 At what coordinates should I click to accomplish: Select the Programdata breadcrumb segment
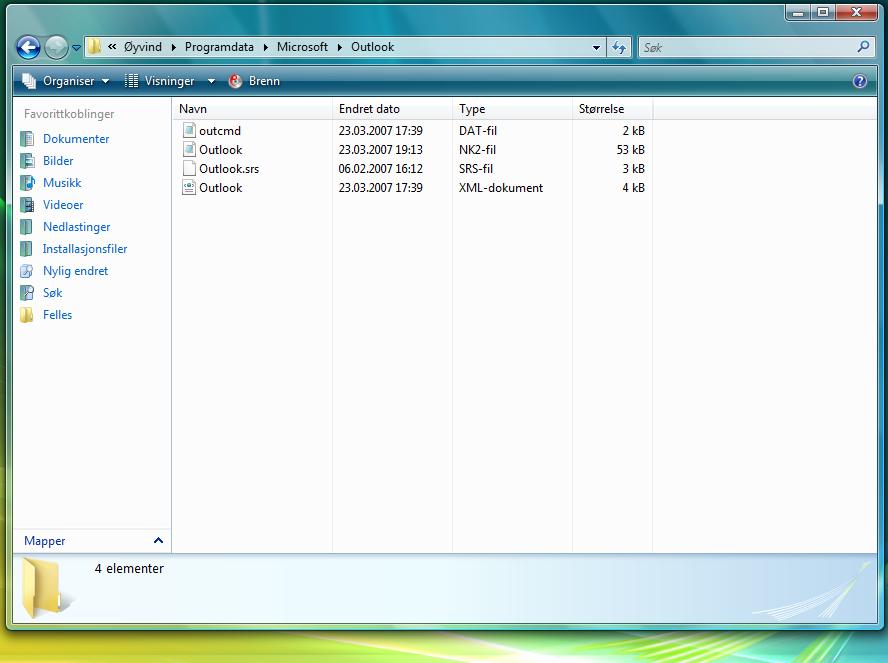point(219,47)
